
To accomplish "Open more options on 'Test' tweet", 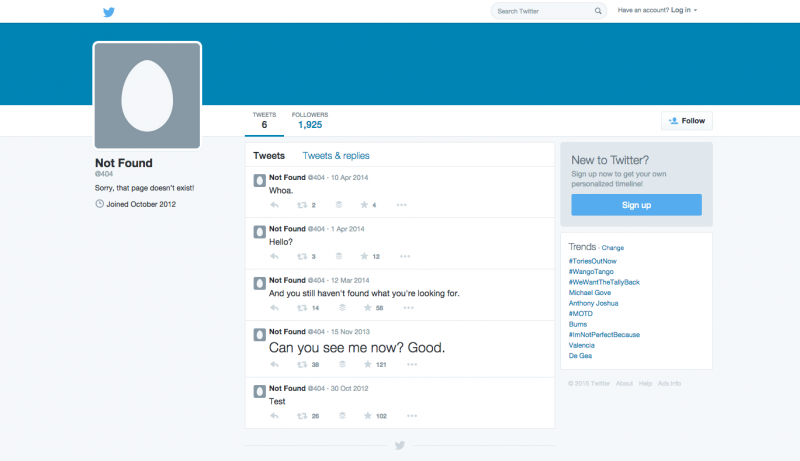I will tap(412, 416).
